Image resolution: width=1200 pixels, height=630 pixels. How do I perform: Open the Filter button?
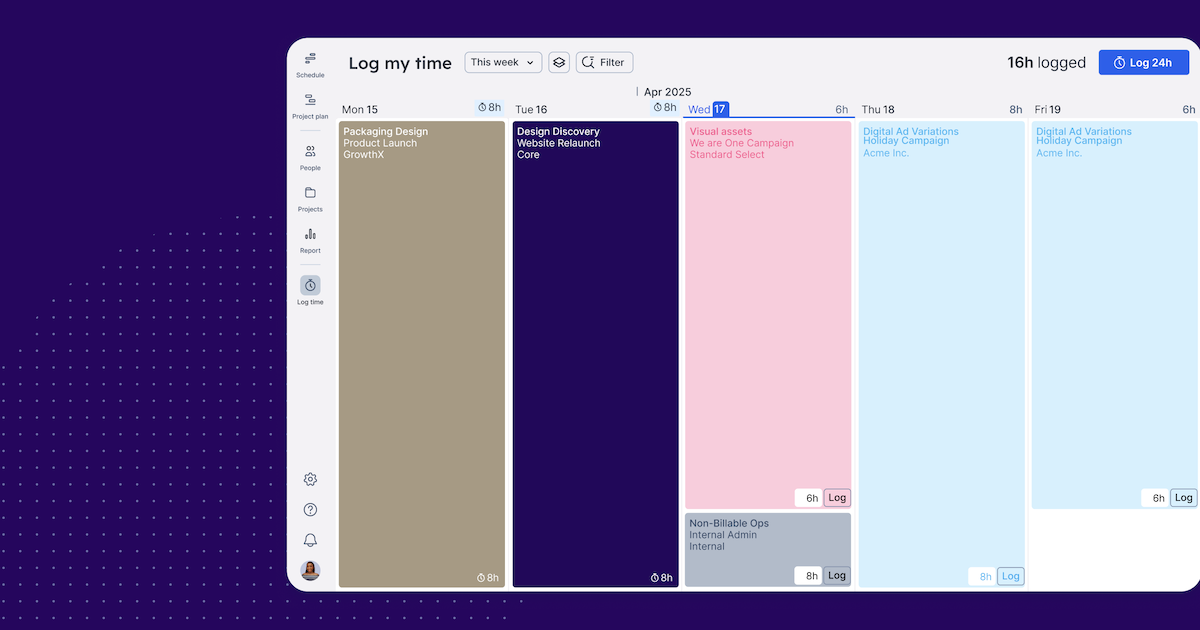604,62
